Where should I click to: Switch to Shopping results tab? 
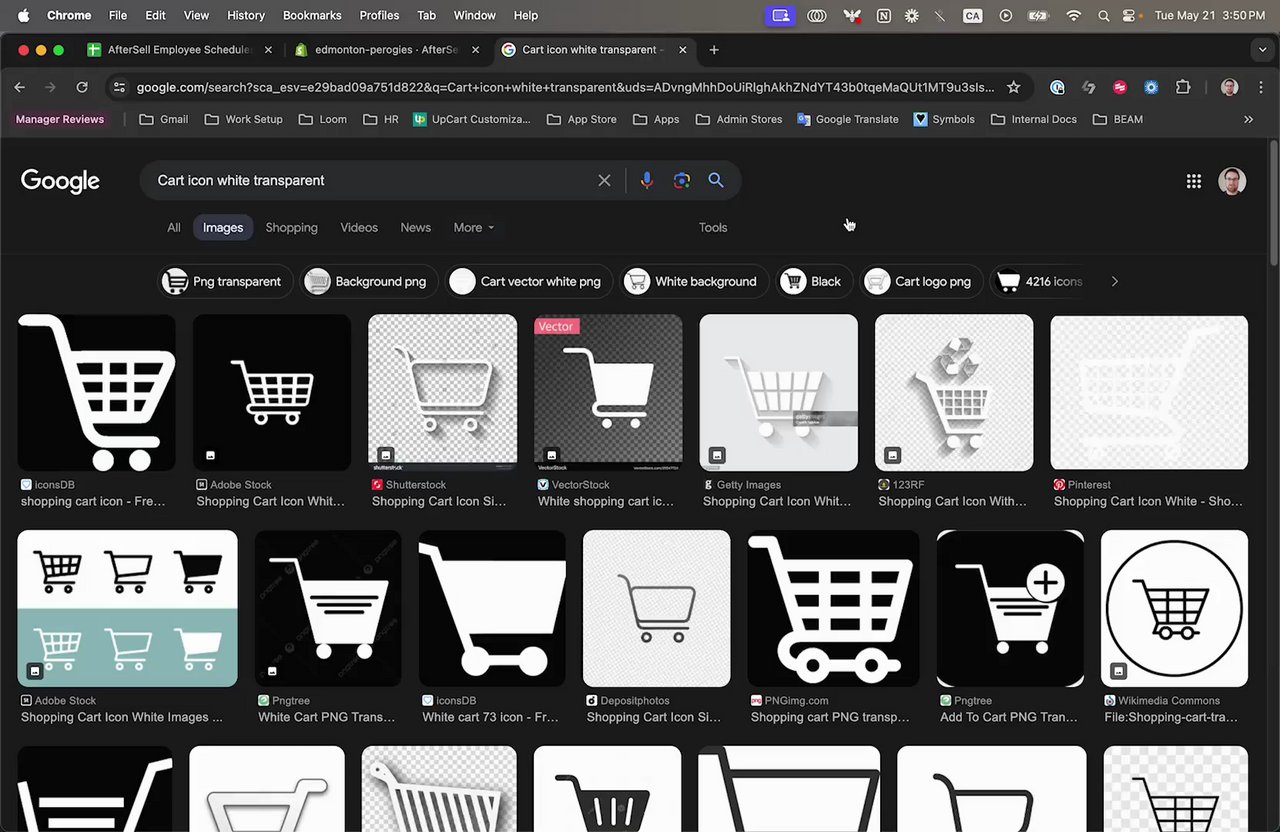[x=291, y=228]
